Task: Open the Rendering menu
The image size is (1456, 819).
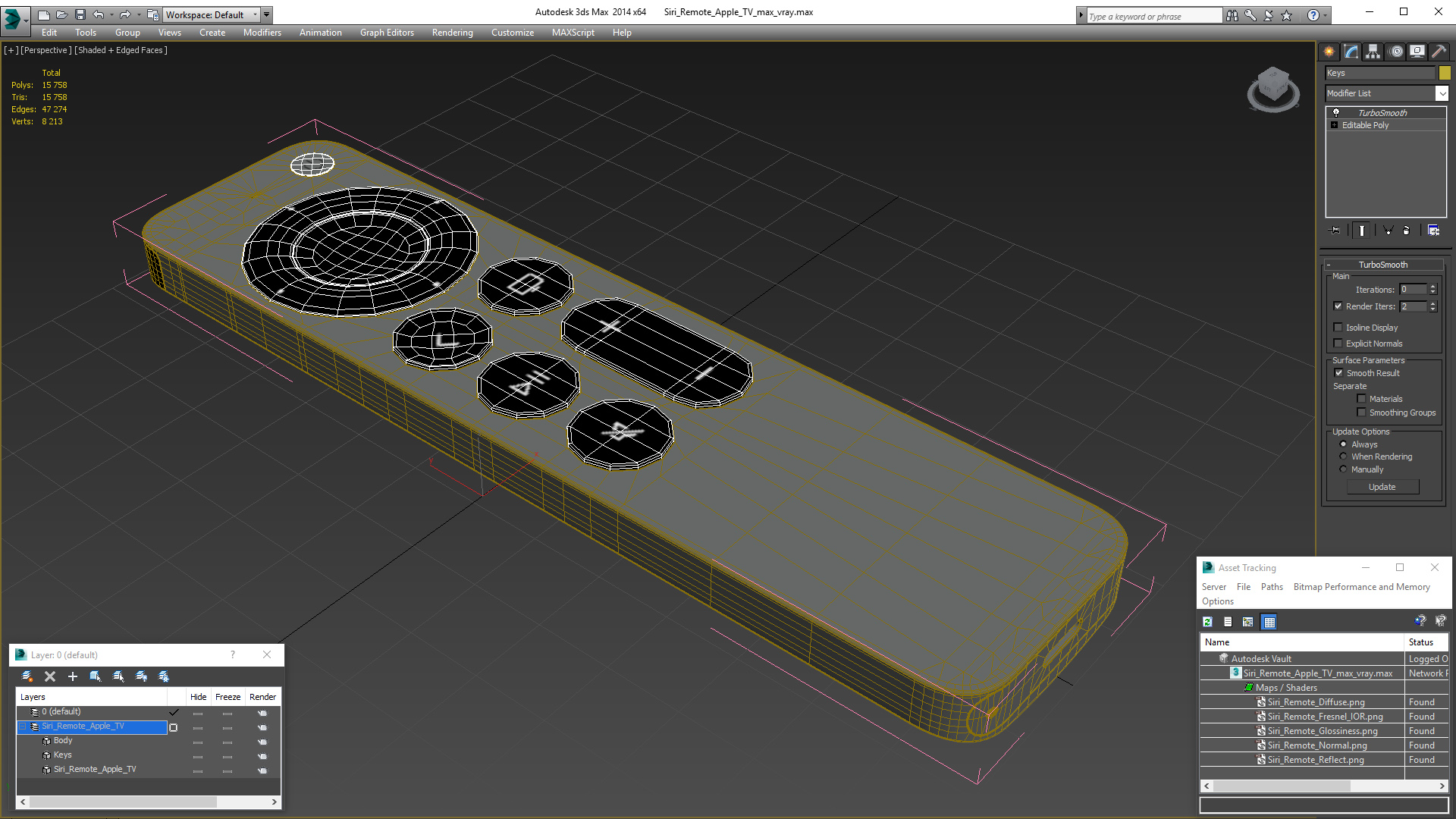Action: (453, 33)
